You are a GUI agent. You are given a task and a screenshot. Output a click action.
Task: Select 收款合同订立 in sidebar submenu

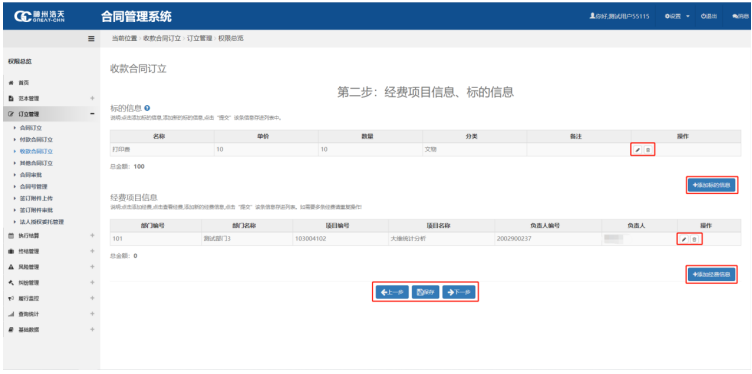[x=36, y=151]
